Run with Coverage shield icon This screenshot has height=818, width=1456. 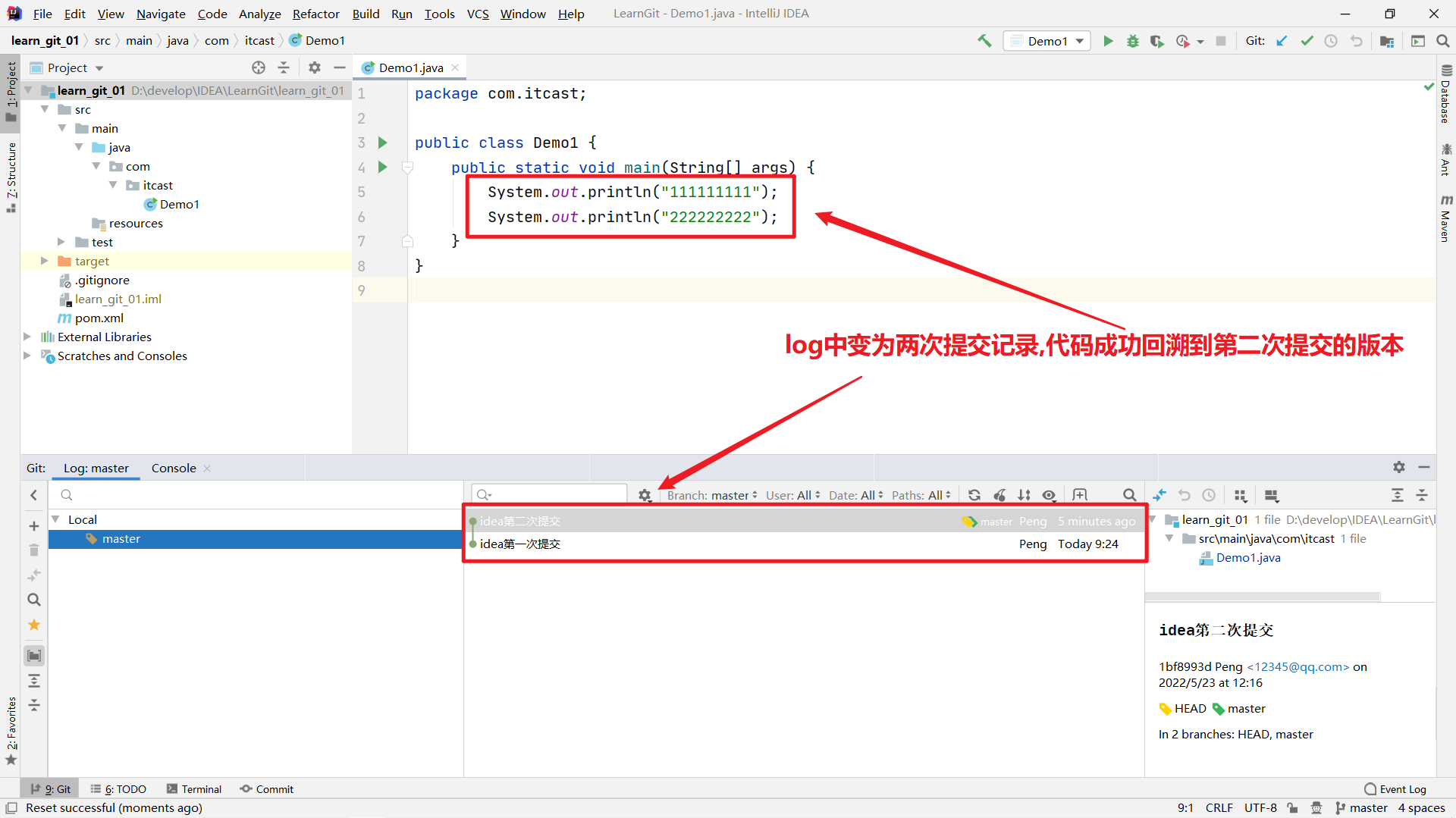point(1156,41)
